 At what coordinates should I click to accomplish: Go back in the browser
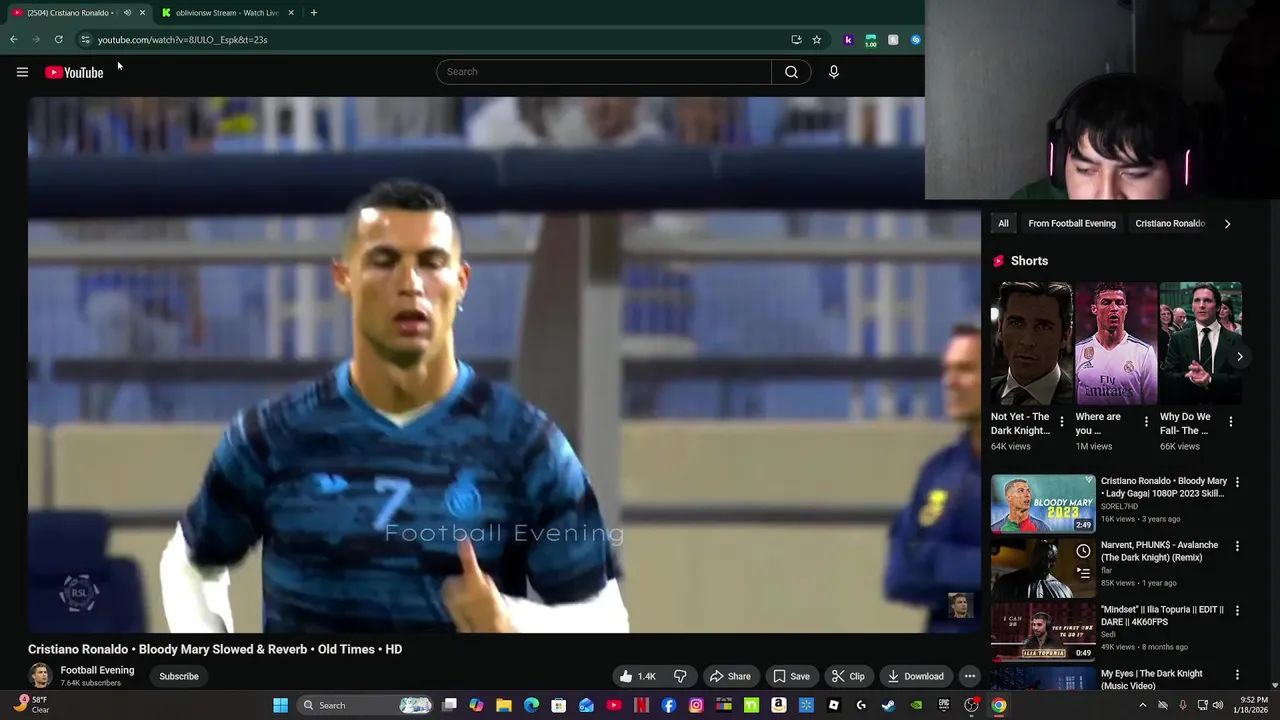click(13, 40)
